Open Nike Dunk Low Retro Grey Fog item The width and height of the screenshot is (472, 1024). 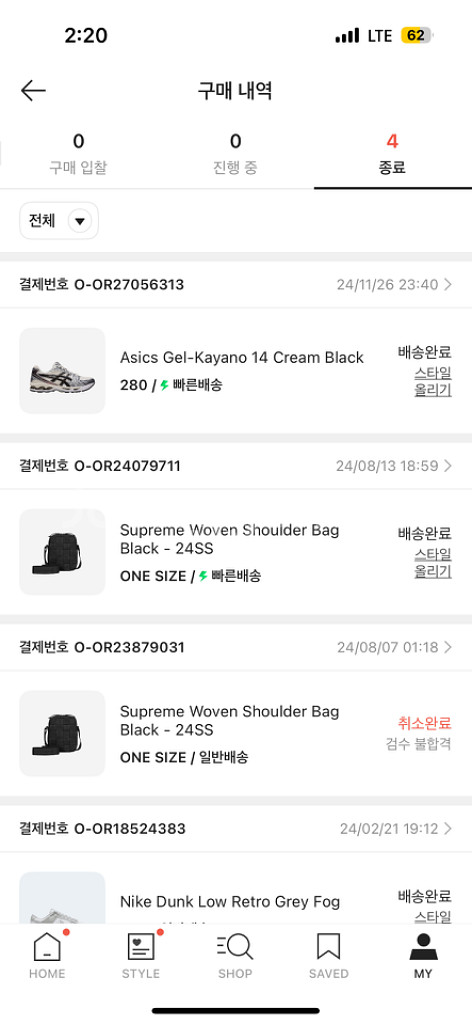[230, 902]
